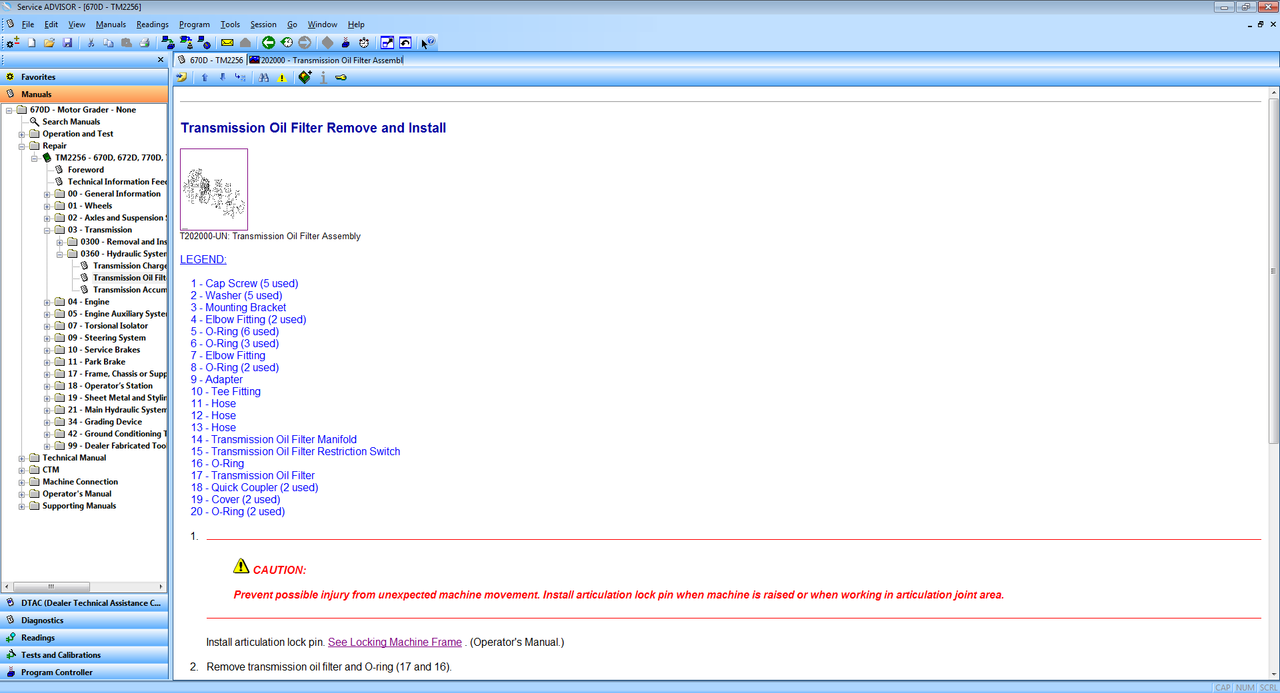Collapse the 03 - Transmission folder
This screenshot has width=1280, height=693.
[47, 230]
